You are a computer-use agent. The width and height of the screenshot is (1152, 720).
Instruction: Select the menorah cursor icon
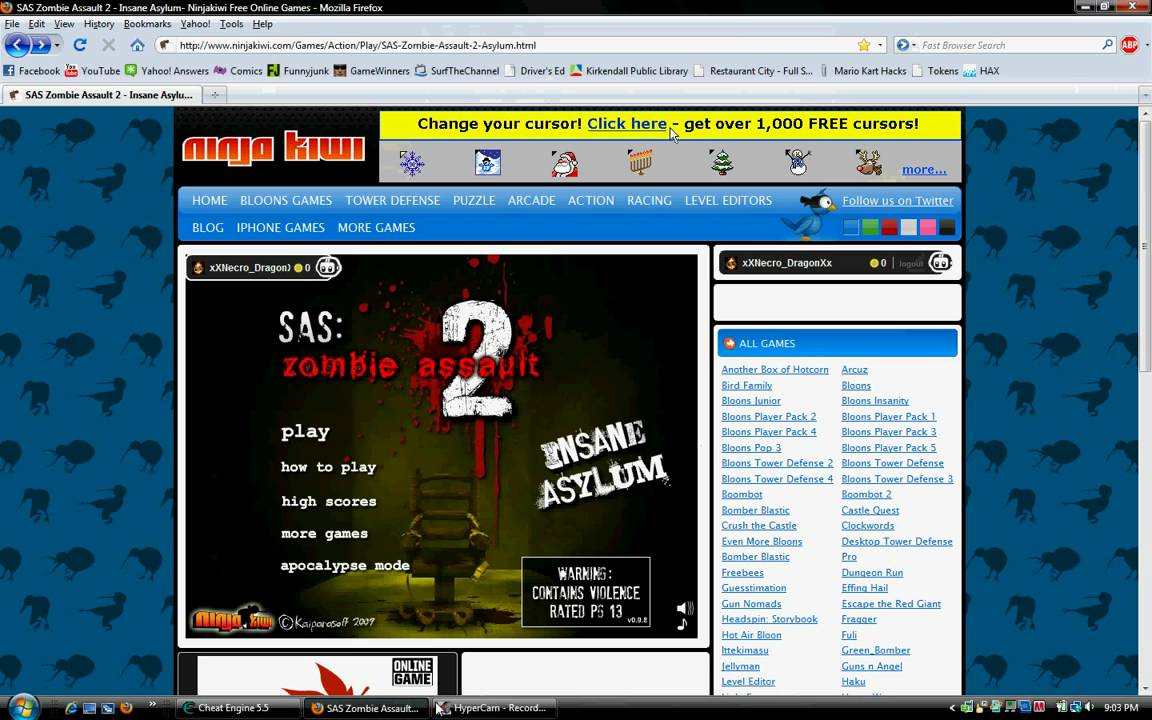[640, 162]
